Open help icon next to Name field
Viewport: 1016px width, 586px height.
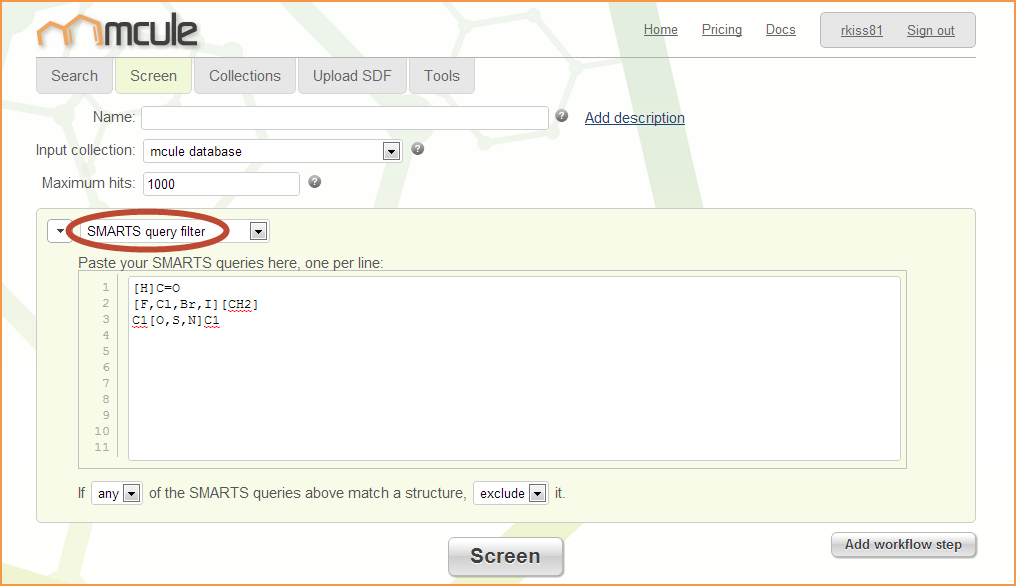[x=562, y=116]
